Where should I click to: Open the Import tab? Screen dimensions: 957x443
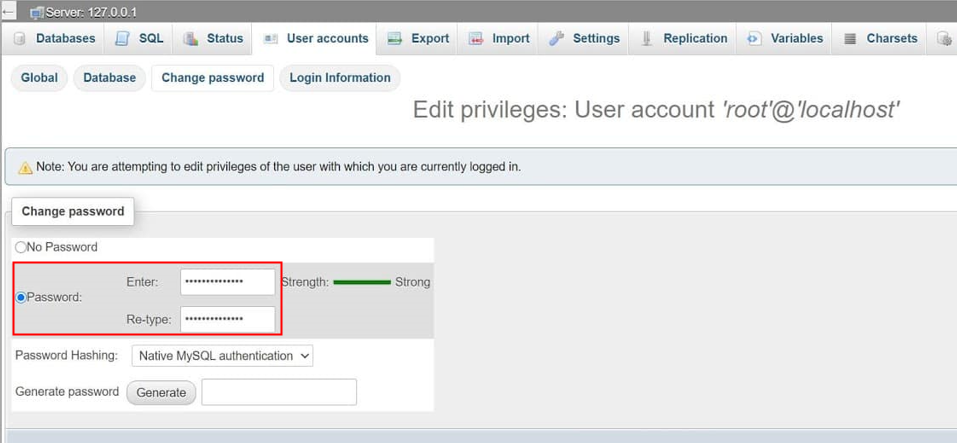tap(499, 38)
